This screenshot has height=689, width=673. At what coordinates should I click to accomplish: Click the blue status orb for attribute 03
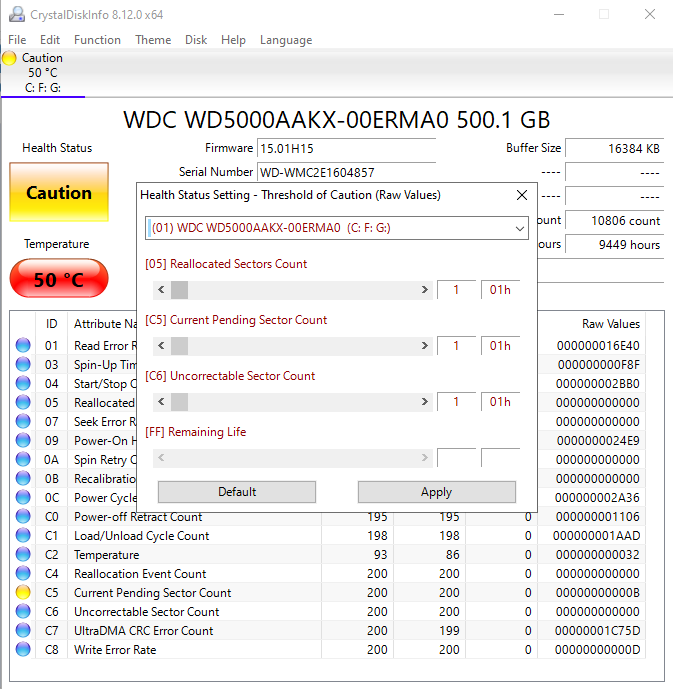tap(23, 364)
